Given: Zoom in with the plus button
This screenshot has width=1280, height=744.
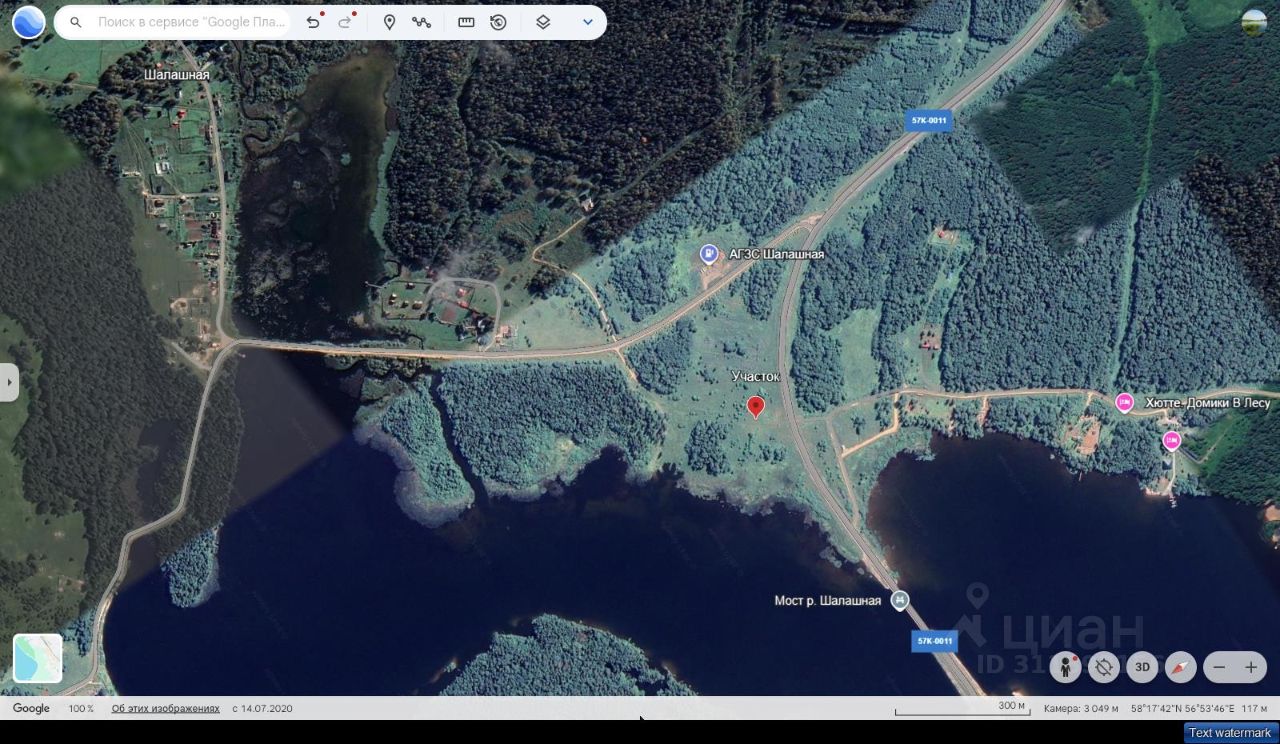Looking at the screenshot, I should 1251,667.
